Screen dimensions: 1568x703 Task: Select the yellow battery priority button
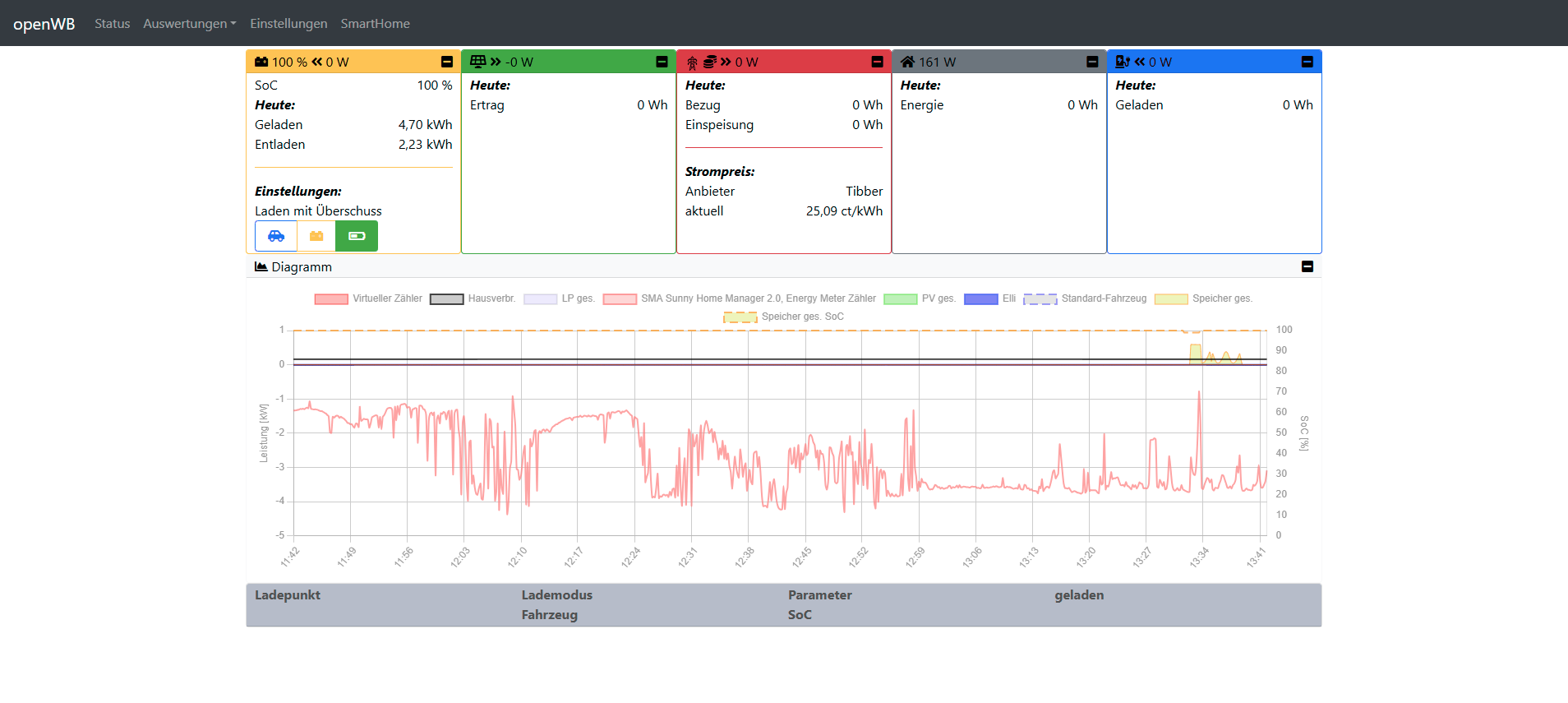[x=316, y=236]
